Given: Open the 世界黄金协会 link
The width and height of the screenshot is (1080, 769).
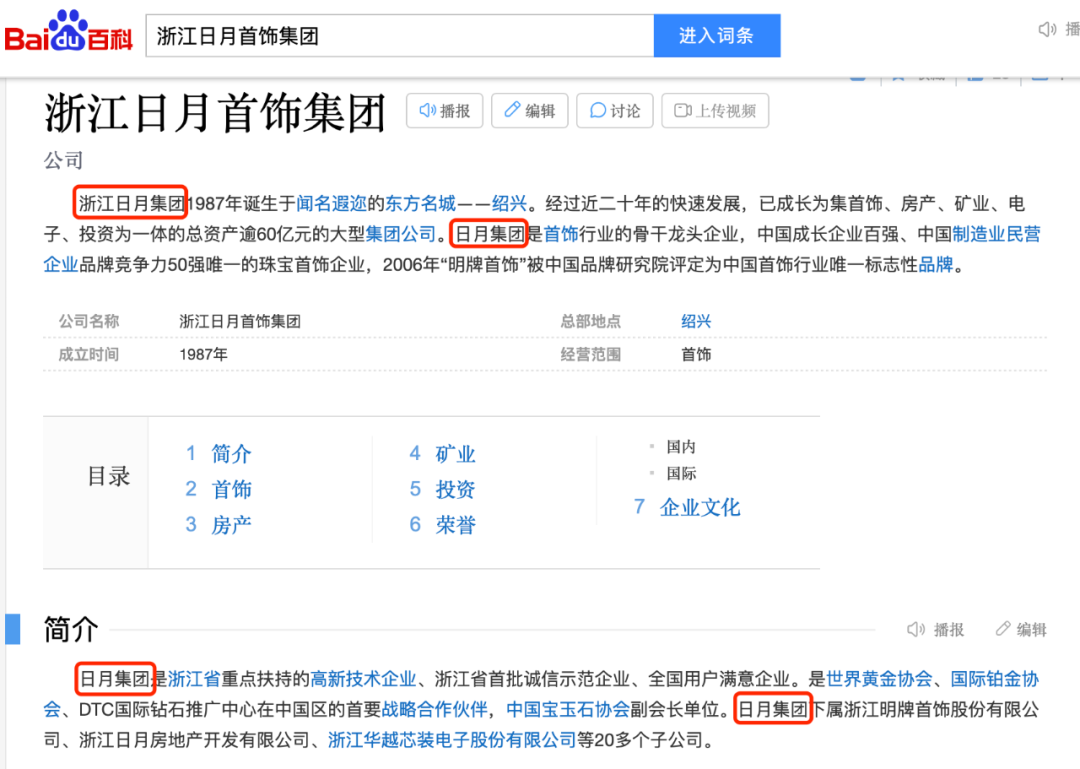Looking at the screenshot, I should 879,679.
